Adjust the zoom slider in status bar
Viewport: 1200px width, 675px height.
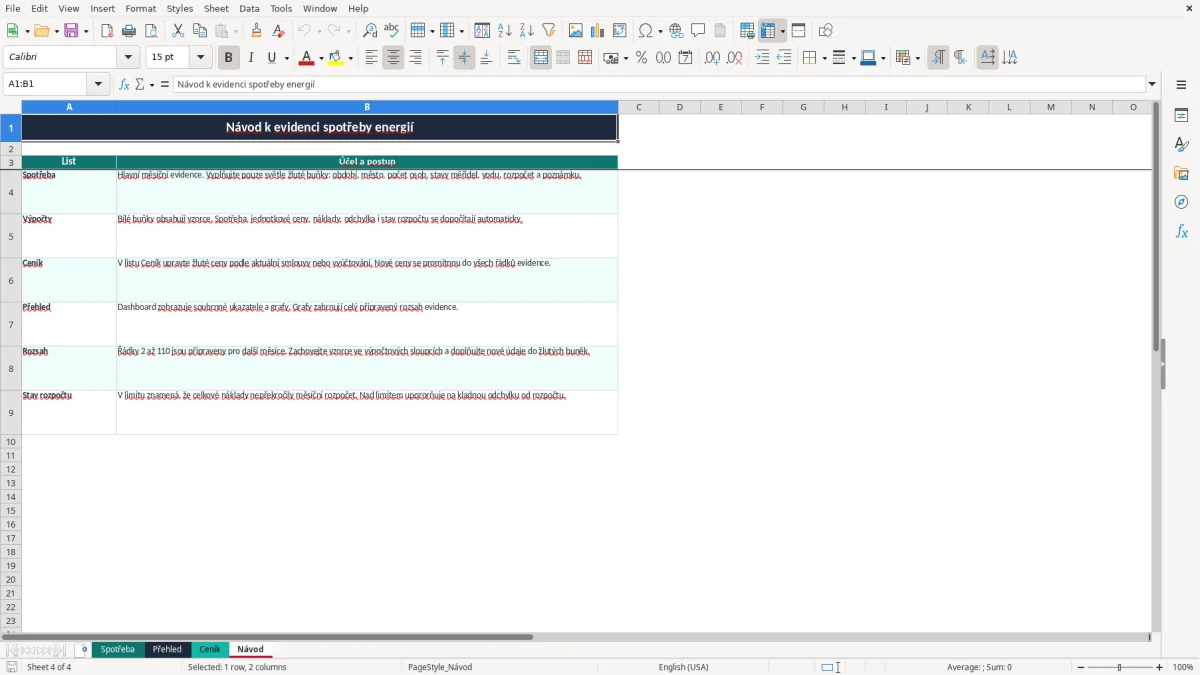pos(1119,667)
